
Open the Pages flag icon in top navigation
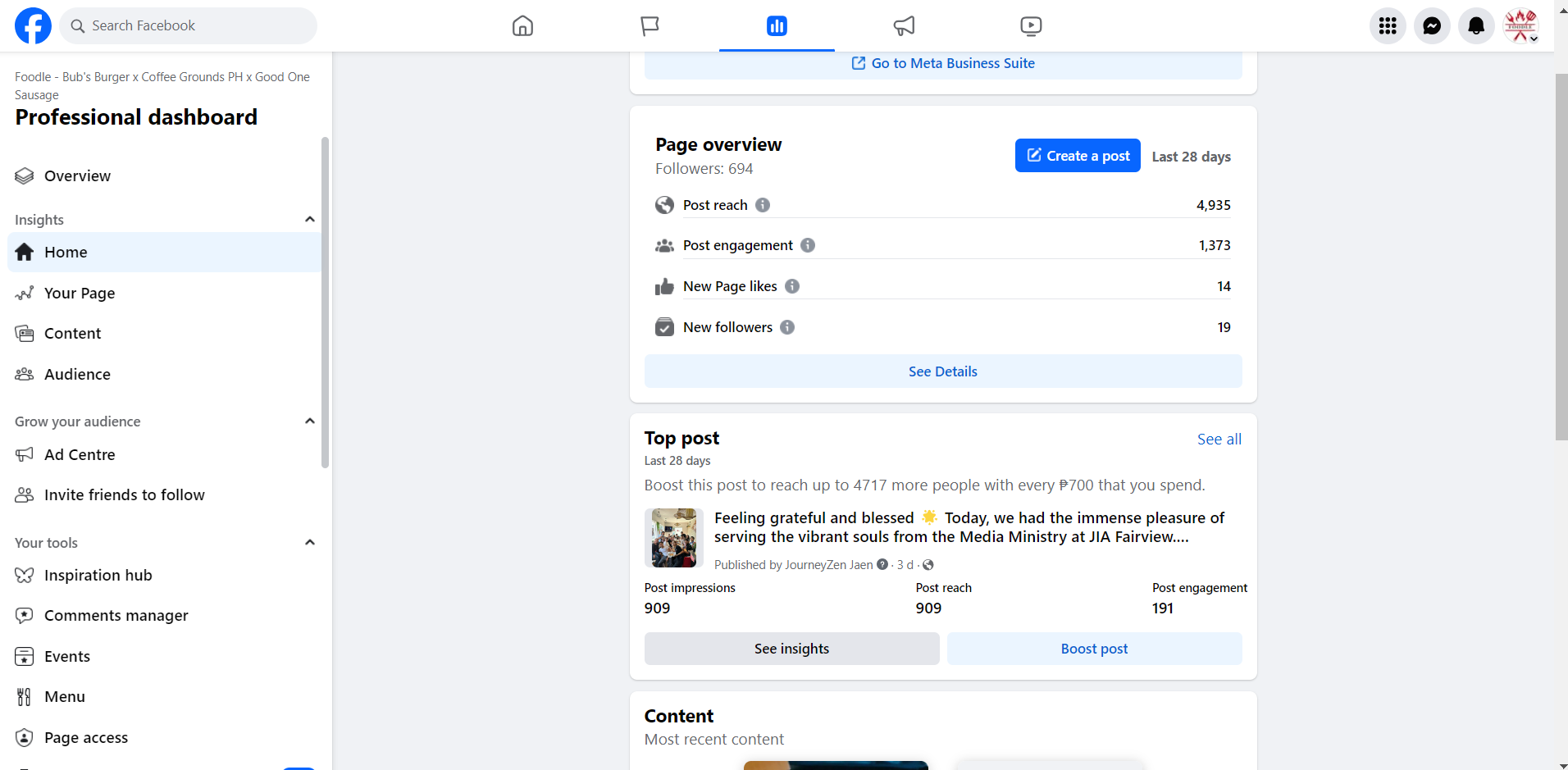[x=650, y=26]
